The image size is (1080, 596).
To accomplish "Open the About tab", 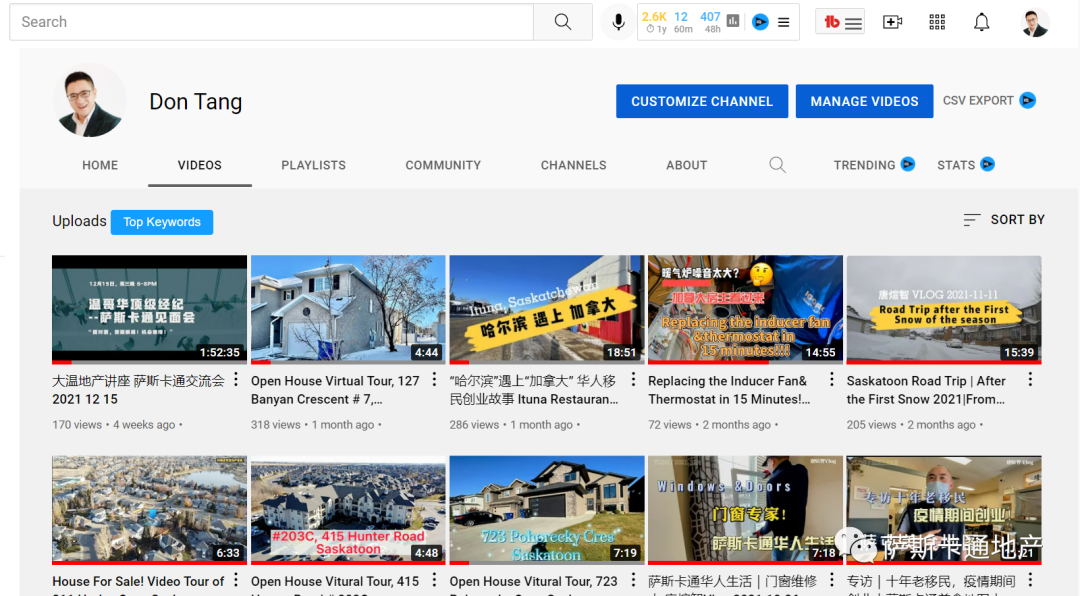I will click(x=686, y=165).
